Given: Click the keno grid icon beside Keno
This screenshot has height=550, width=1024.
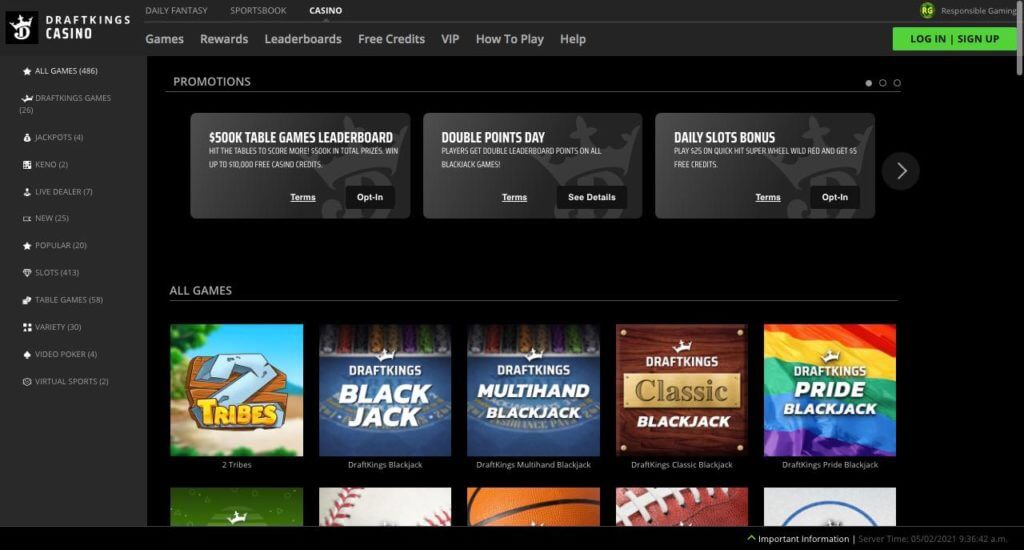Looking at the screenshot, I should pos(27,165).
